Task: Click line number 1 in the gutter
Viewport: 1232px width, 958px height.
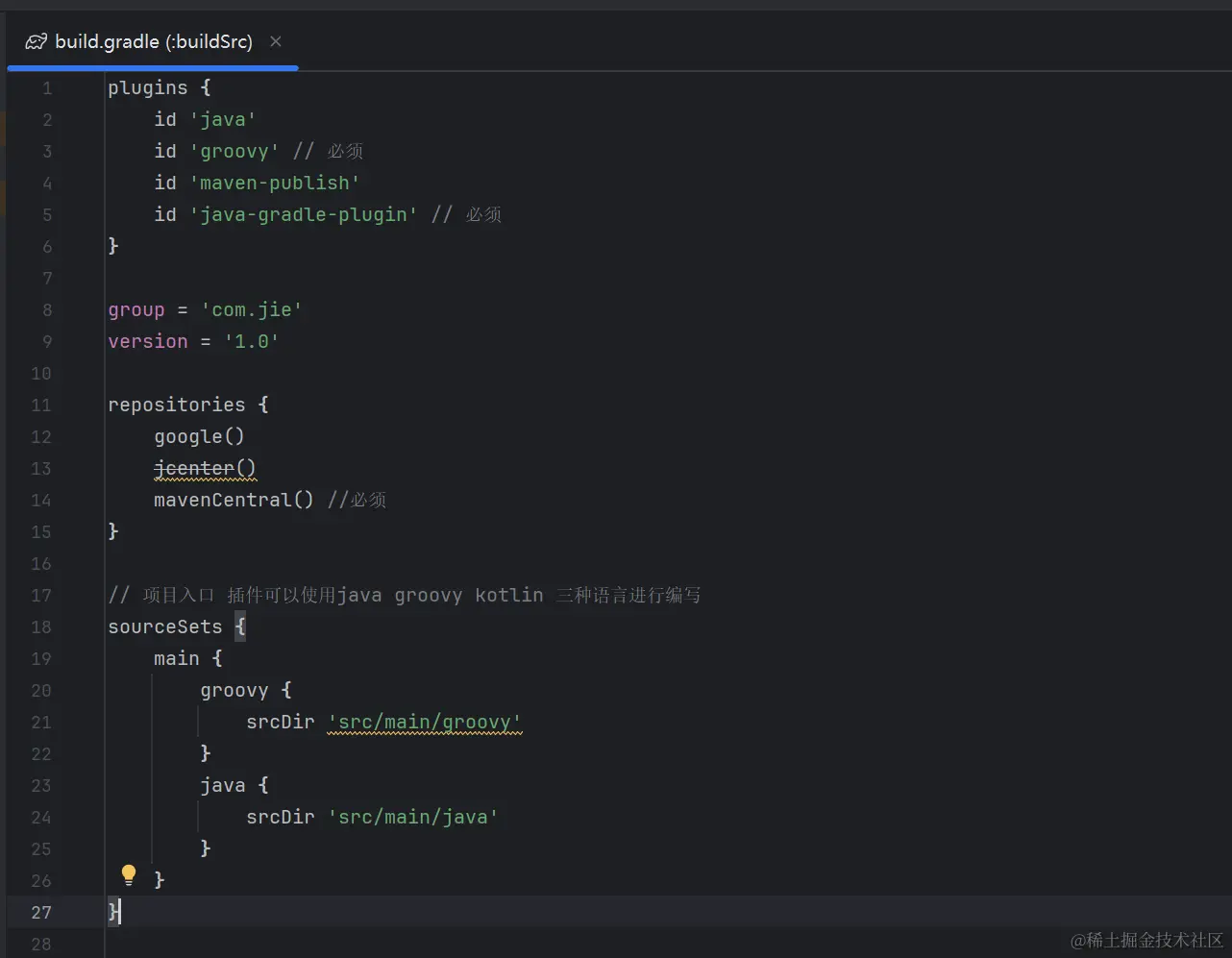Action: [47, 88]
